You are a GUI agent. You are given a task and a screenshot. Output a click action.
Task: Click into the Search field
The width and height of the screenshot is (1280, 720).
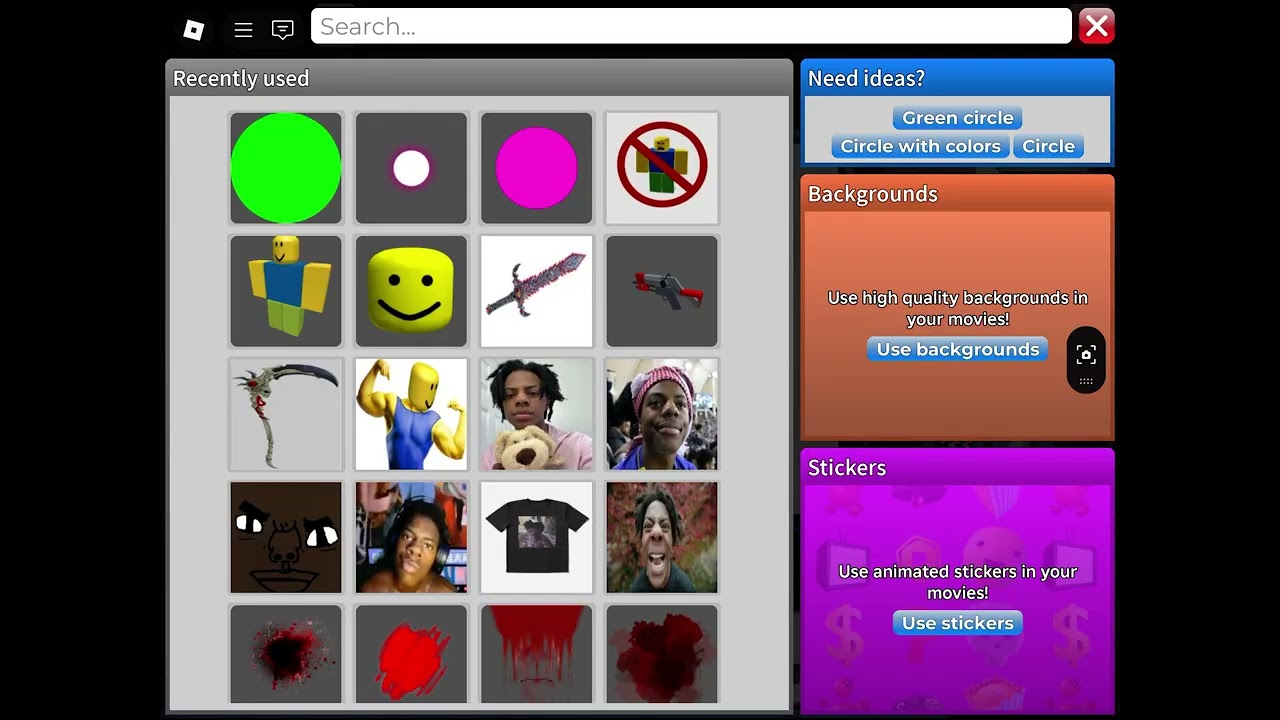pos(691,27)
